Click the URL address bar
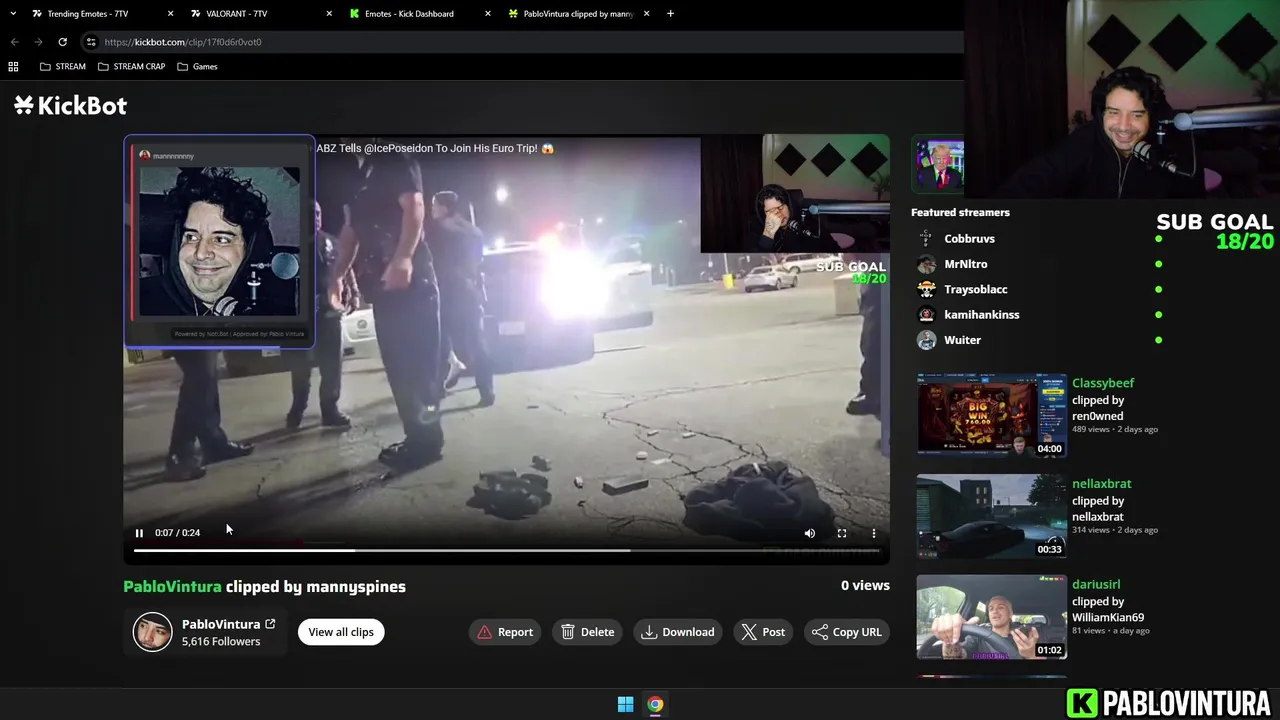 [x=520, y=42]
